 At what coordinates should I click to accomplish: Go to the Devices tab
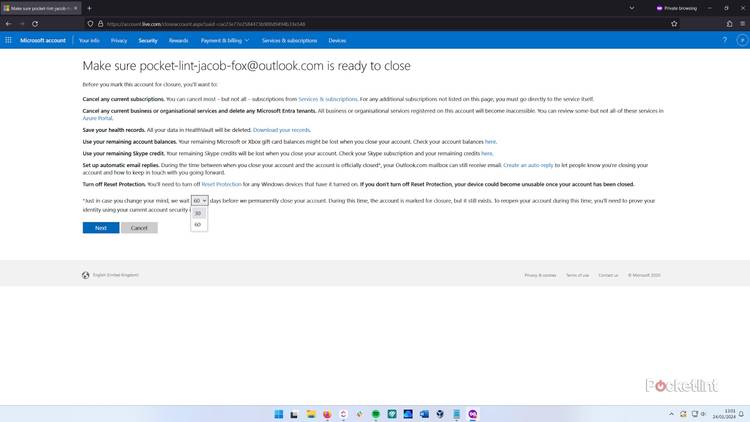click(x=337, y=41)
